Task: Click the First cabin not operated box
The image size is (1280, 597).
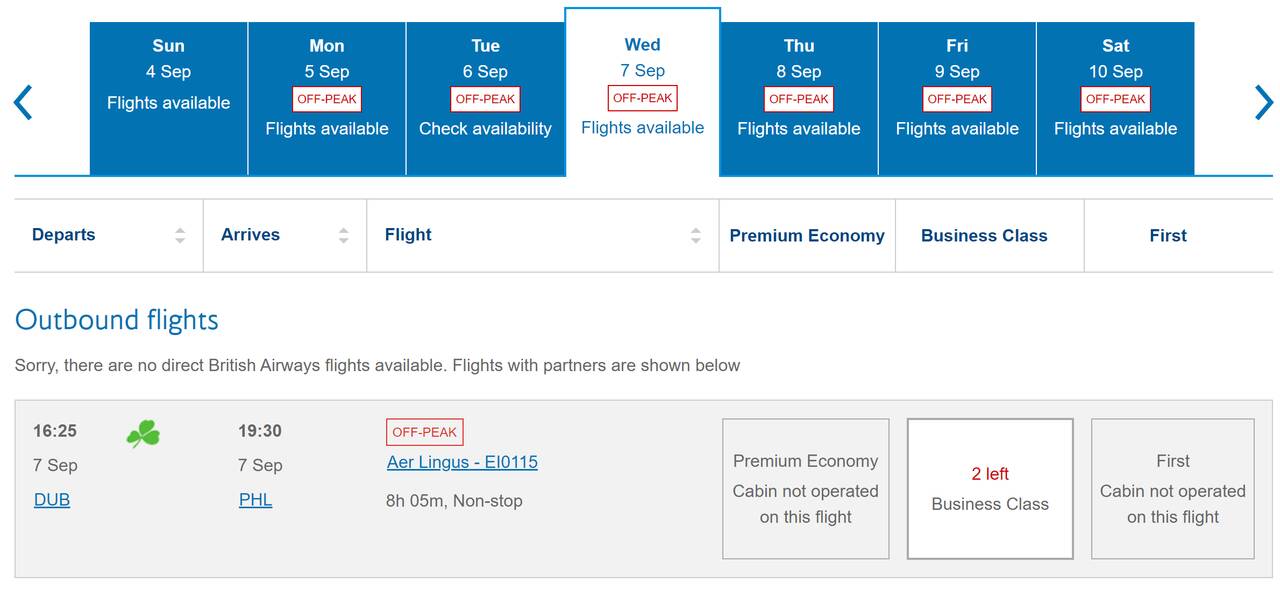Action: [1172, 489]
